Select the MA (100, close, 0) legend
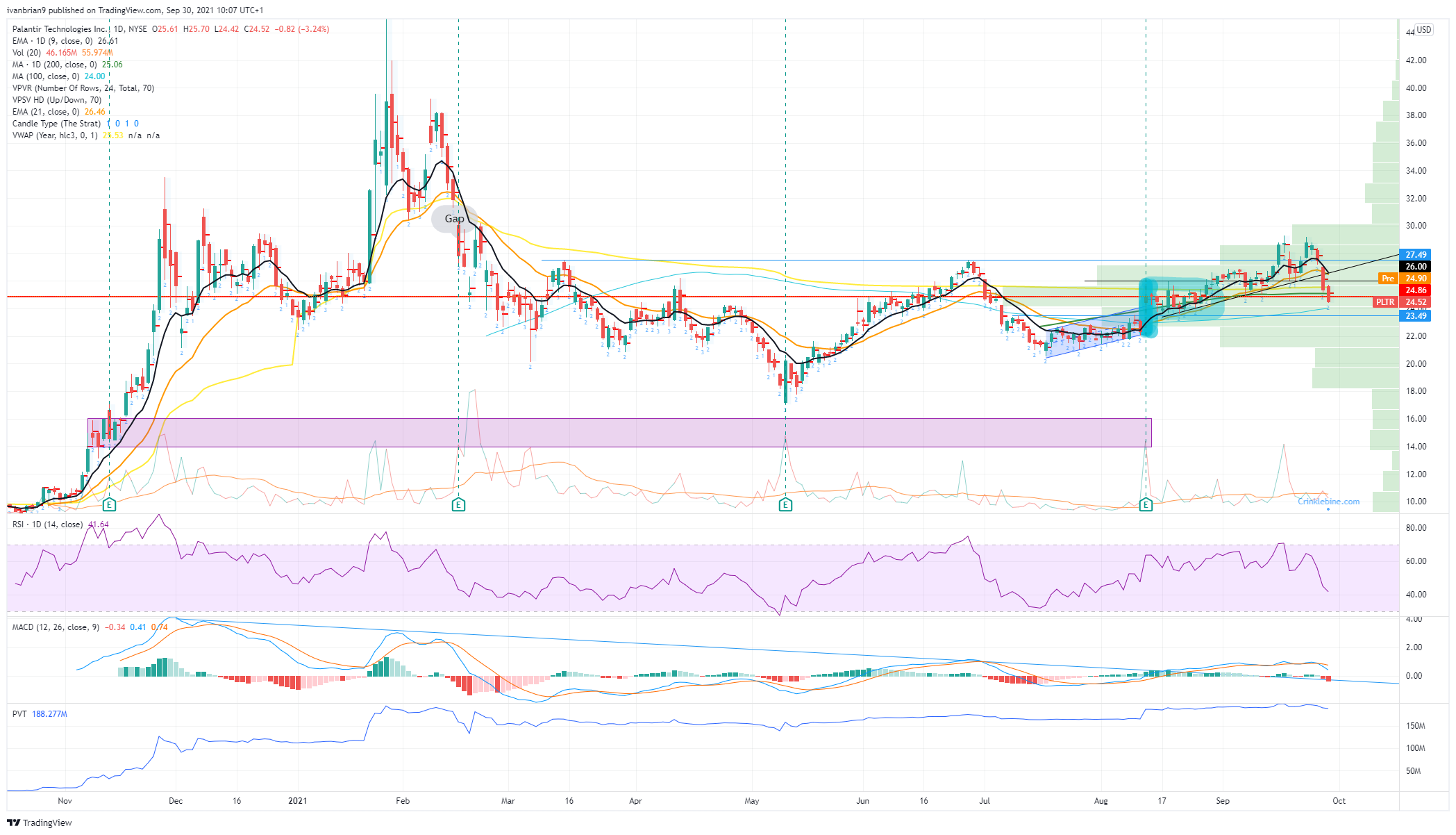The image size is (1456, 835). tap(59, 76)
